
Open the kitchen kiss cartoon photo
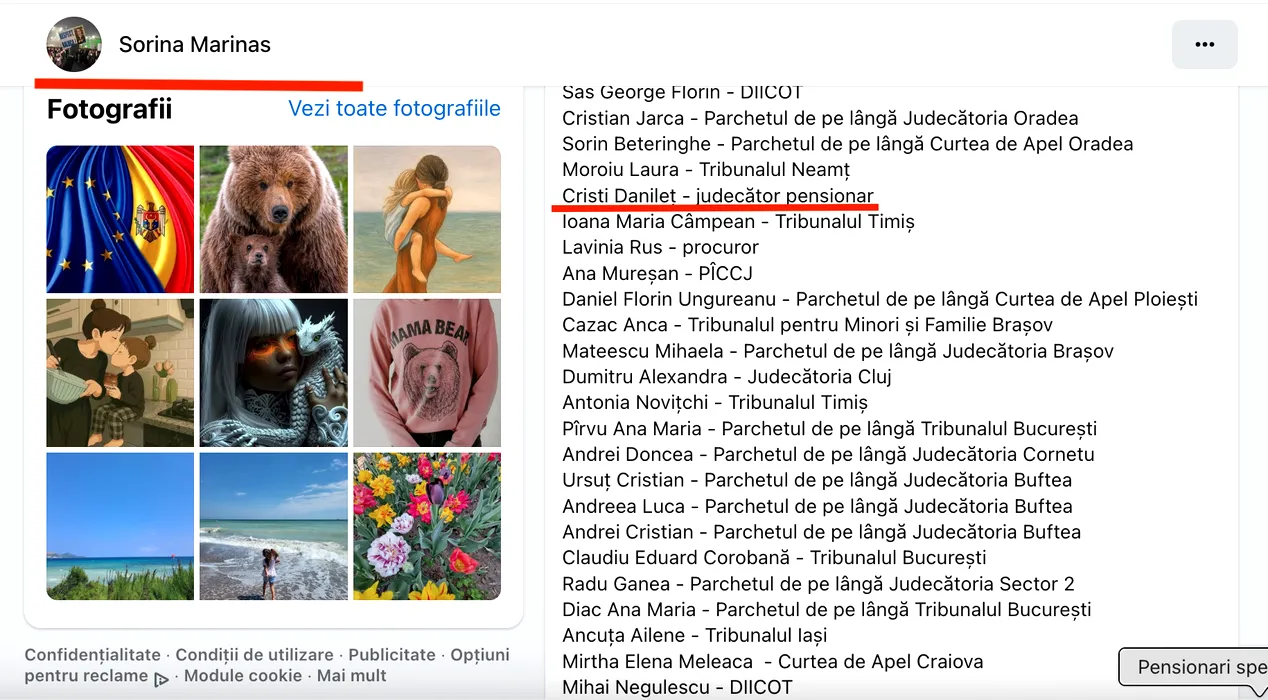tap(120, 372)
